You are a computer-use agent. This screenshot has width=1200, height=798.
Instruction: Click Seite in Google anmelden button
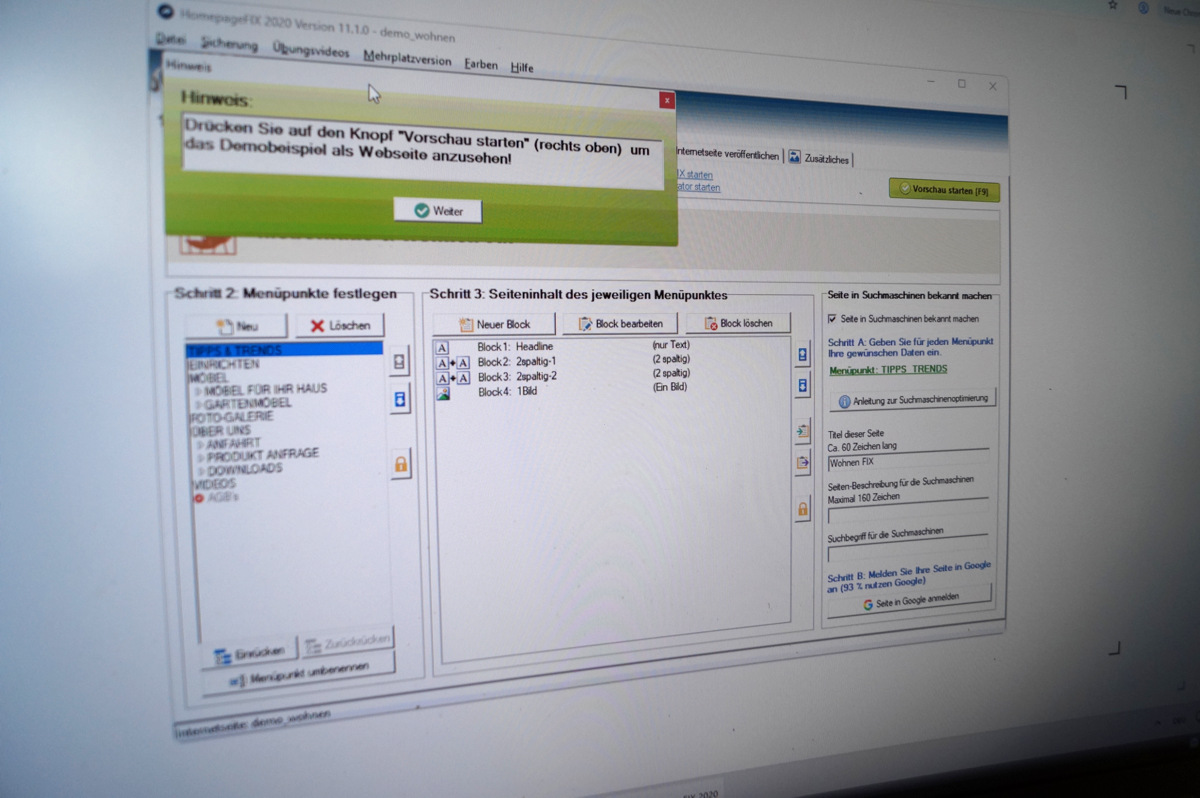point(910,600)
